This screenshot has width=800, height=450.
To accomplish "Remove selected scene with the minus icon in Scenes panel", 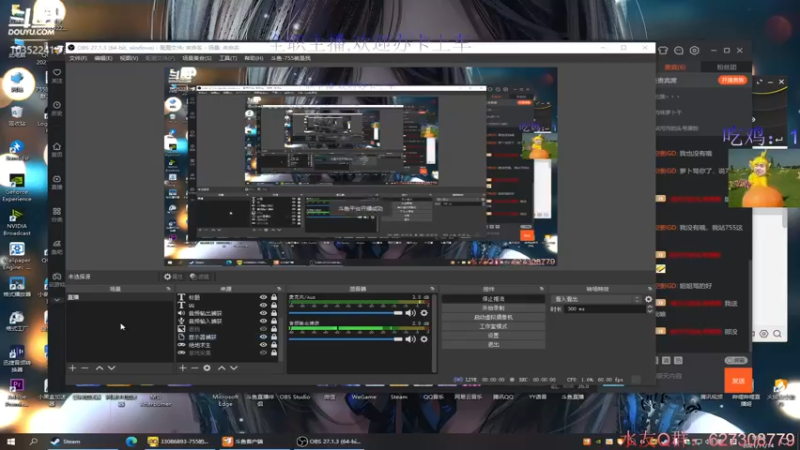I will [x=85, y=368].
